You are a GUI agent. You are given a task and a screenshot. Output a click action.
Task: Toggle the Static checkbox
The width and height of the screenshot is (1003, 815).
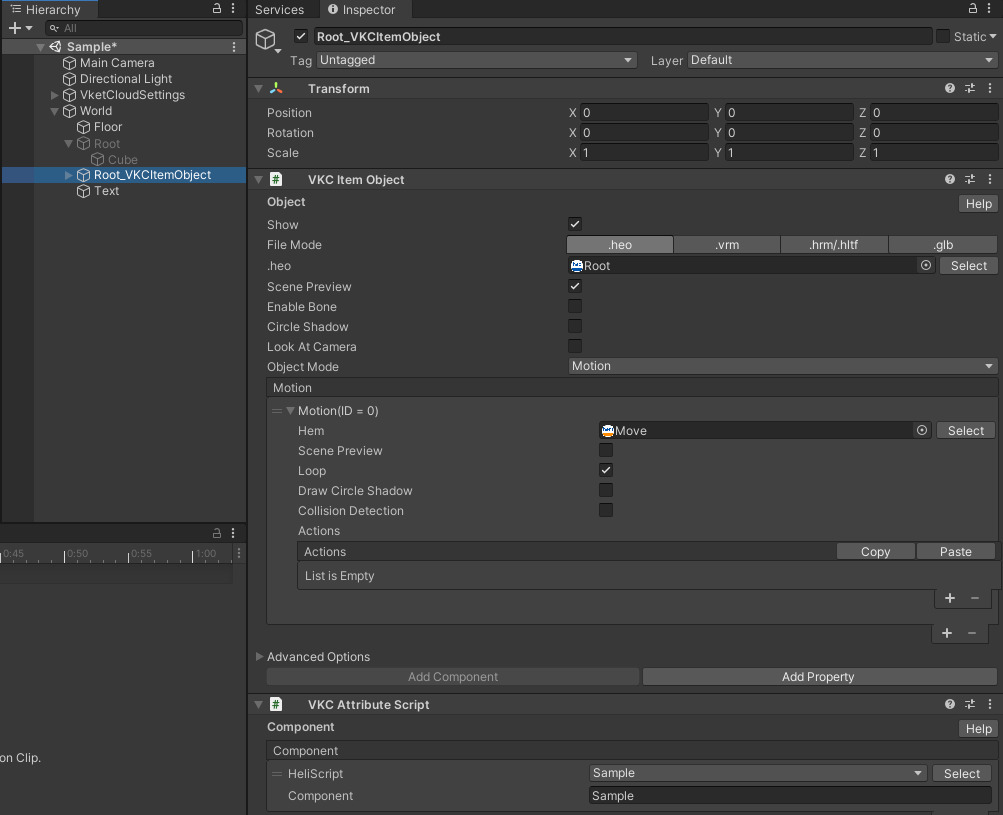[943, 37]
